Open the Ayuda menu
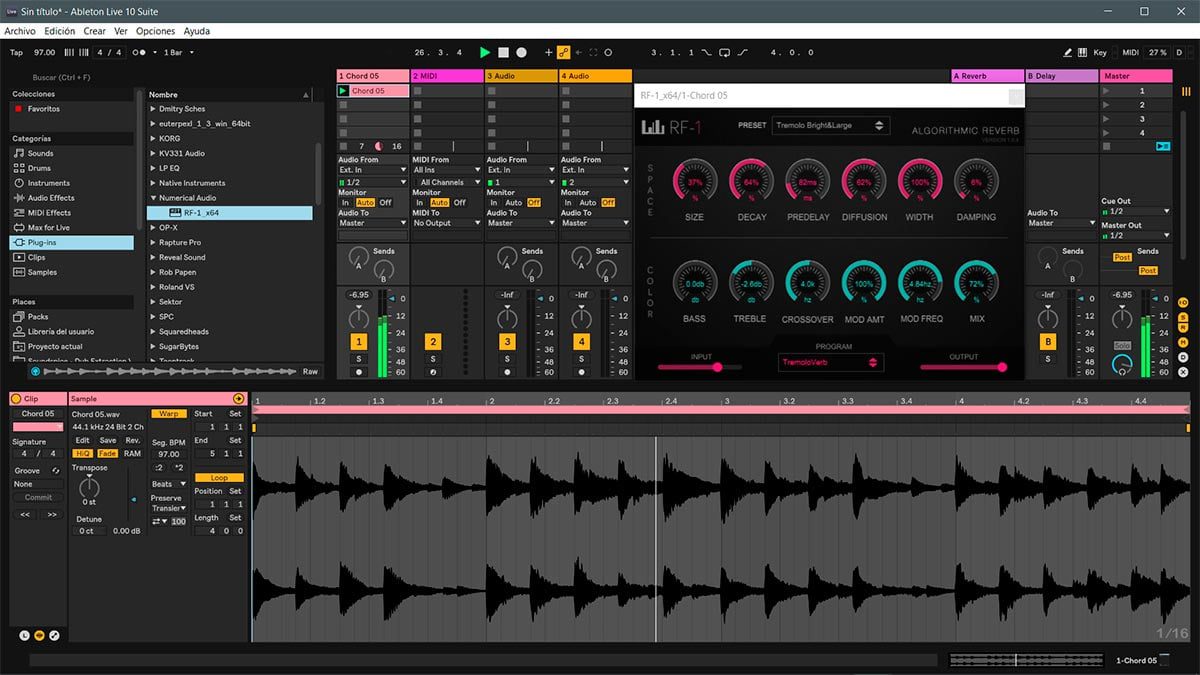Viewport: 1200px width, 675px height. 197,31
